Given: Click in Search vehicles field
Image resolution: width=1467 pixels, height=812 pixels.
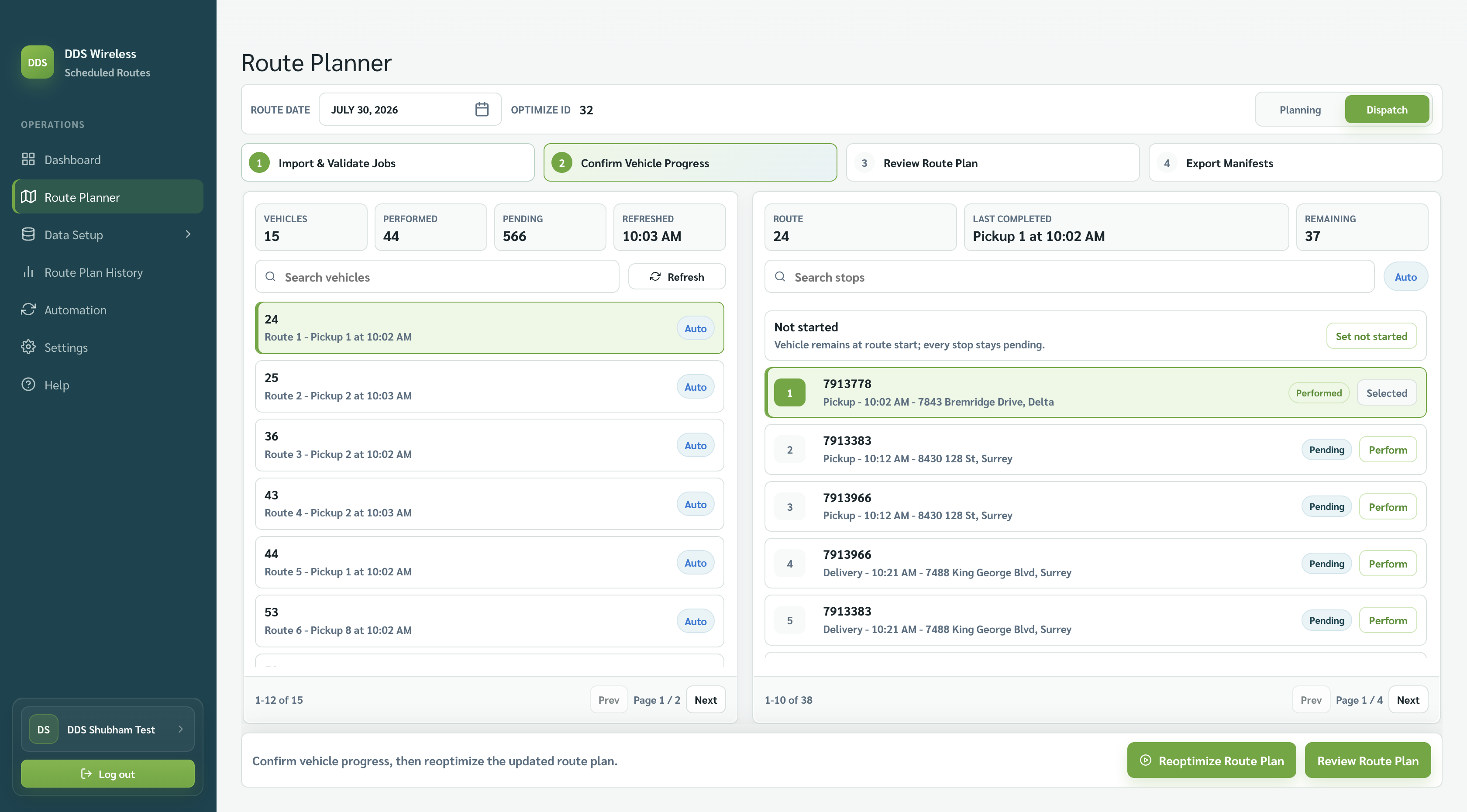Looking at the screenshot, I should click(x=437, y=277).
